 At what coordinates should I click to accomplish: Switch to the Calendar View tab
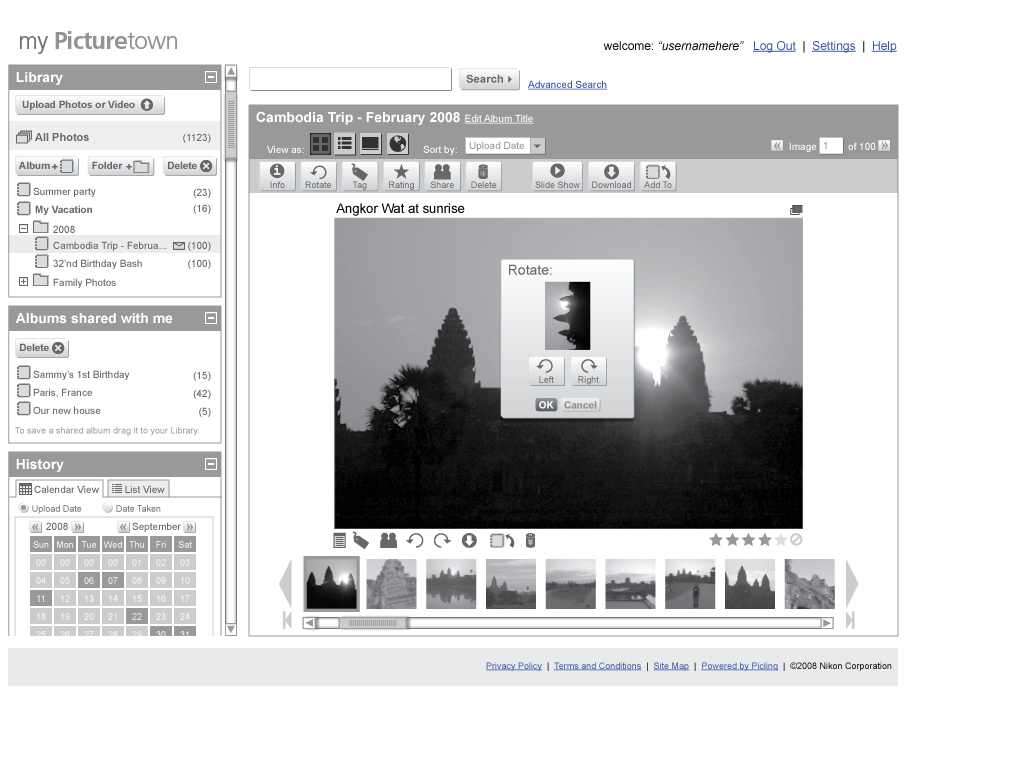tap(59, 488)
